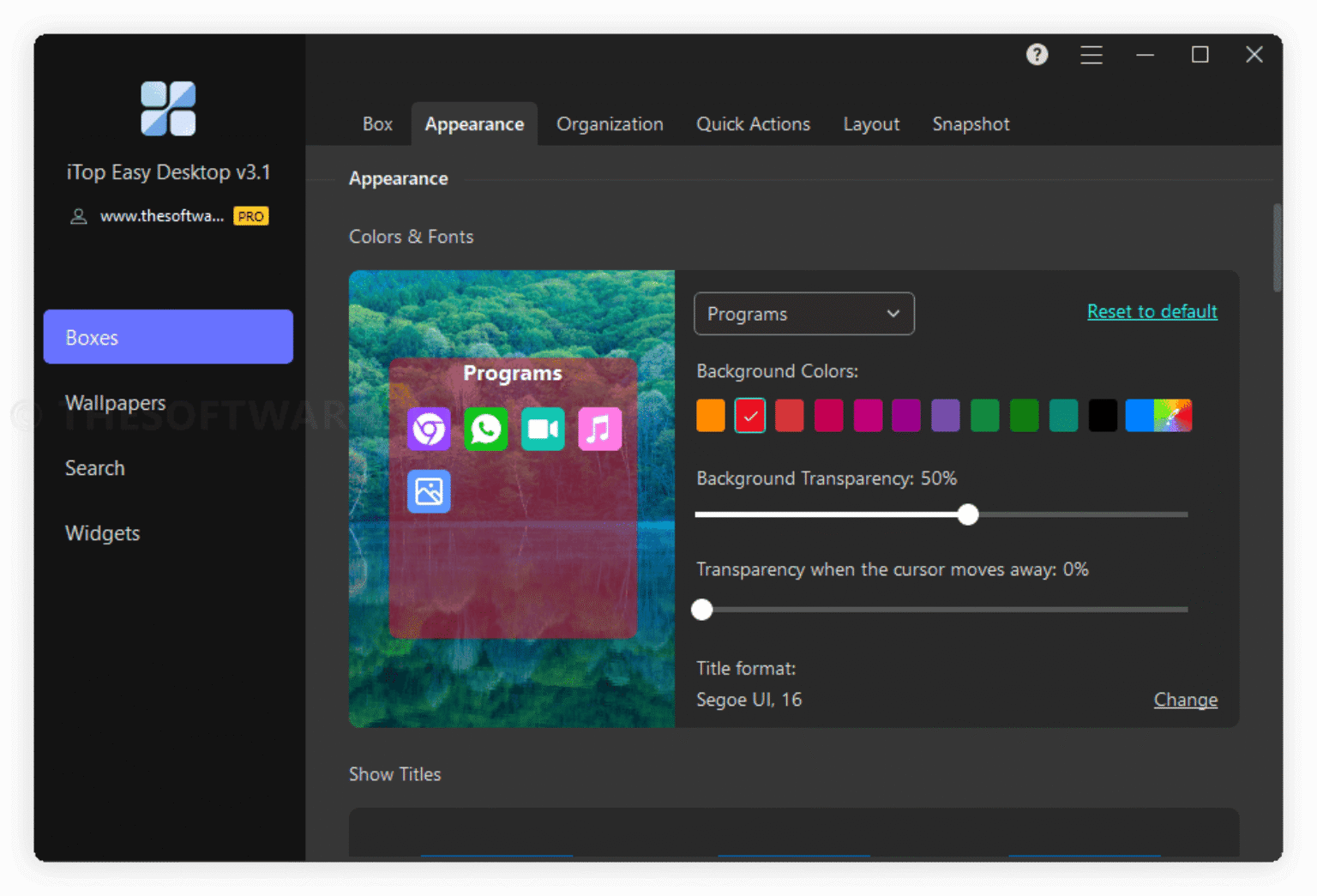Click the iTop Easy Desktop logo
Image resolution: width=1317 pixels, height=896 pixels.
click(x=168, y=108)
